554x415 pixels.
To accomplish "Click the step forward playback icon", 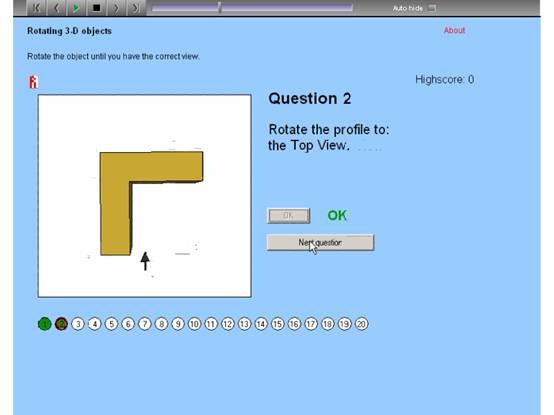I will click(x=116, y=8).
